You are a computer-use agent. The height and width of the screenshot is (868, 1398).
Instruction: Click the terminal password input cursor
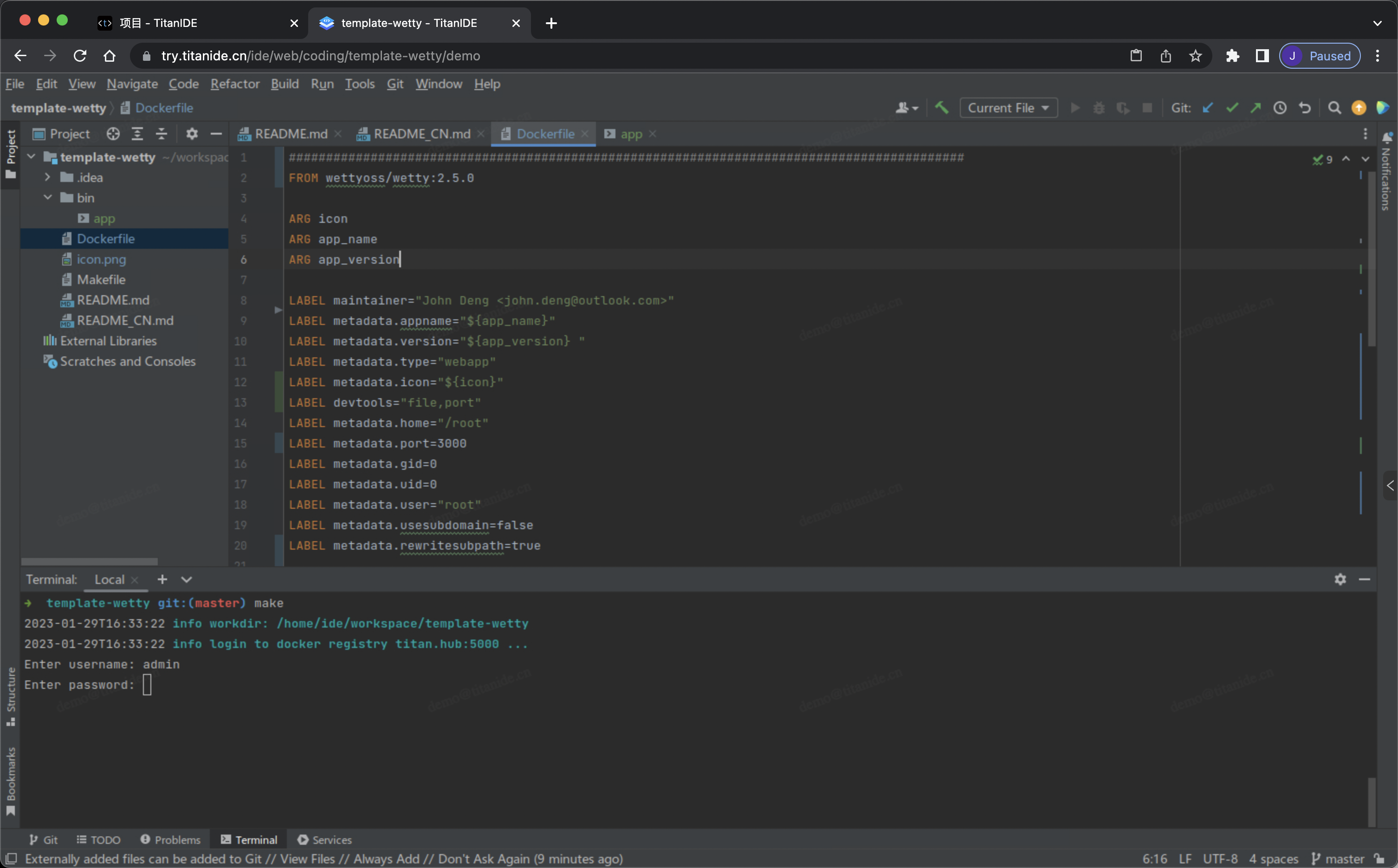(x=147, y=684)
